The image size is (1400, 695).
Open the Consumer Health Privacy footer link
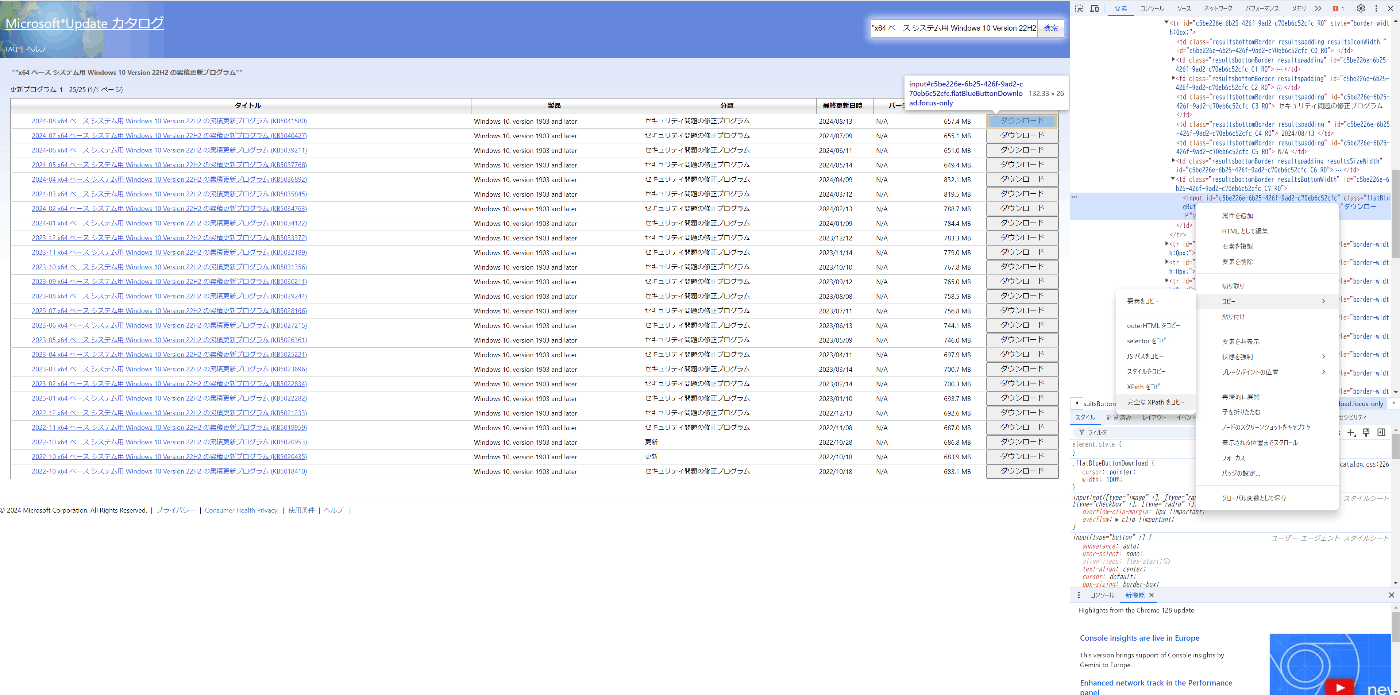tap(241, 510)
